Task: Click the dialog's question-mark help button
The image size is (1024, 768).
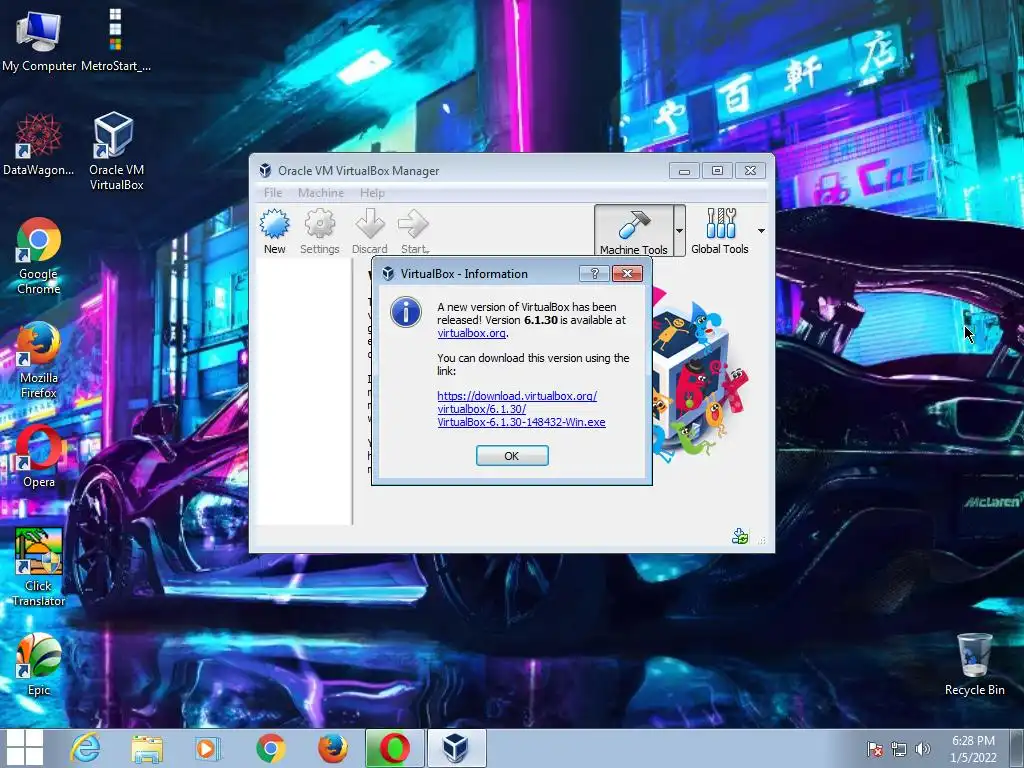Action: coord(594,274)
